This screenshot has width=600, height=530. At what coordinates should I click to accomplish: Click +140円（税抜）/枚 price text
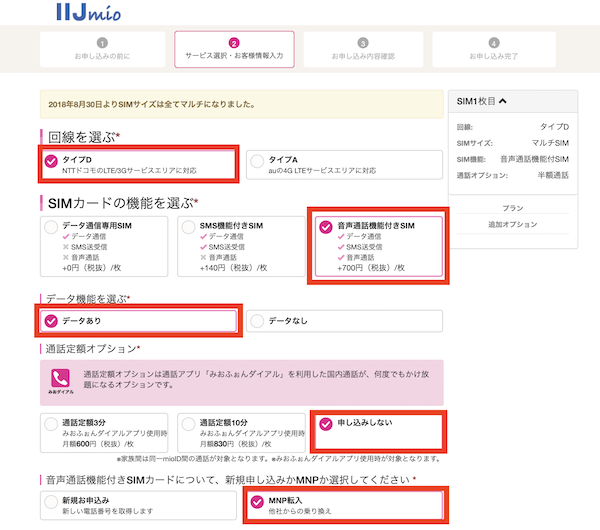pyautogui.click(x=233, y=267)
